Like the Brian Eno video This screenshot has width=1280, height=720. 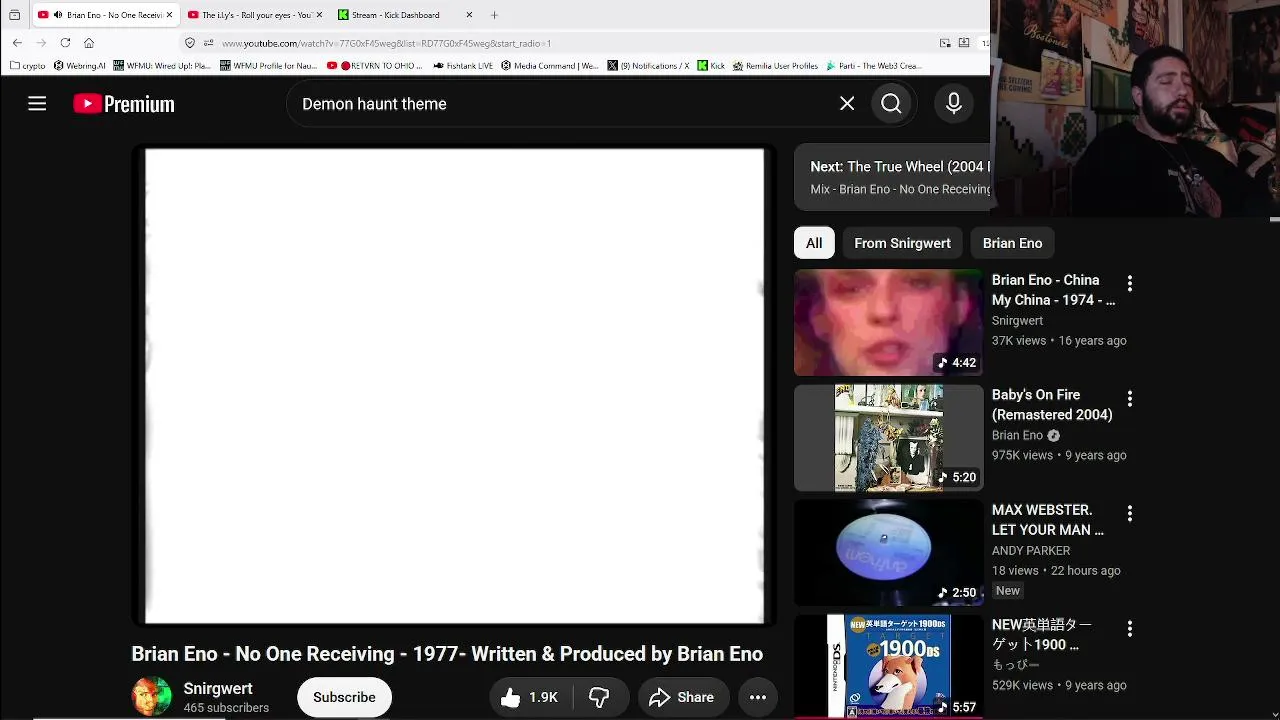[x=530, y=697]
